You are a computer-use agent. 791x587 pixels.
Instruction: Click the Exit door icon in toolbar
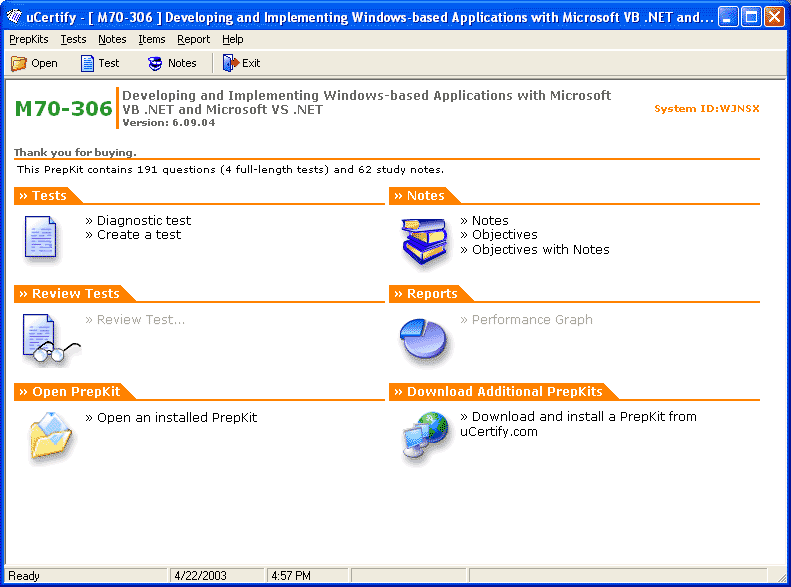231,63
